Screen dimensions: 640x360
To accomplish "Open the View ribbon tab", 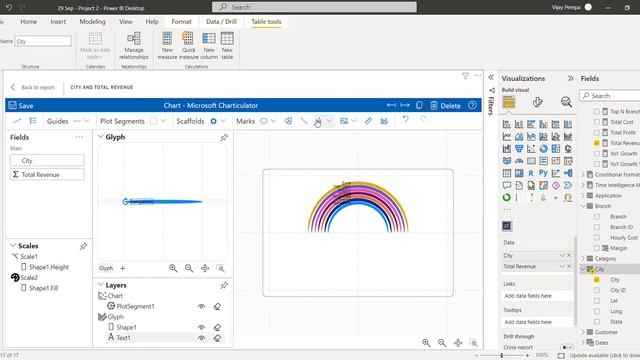I will pos(126,22).
